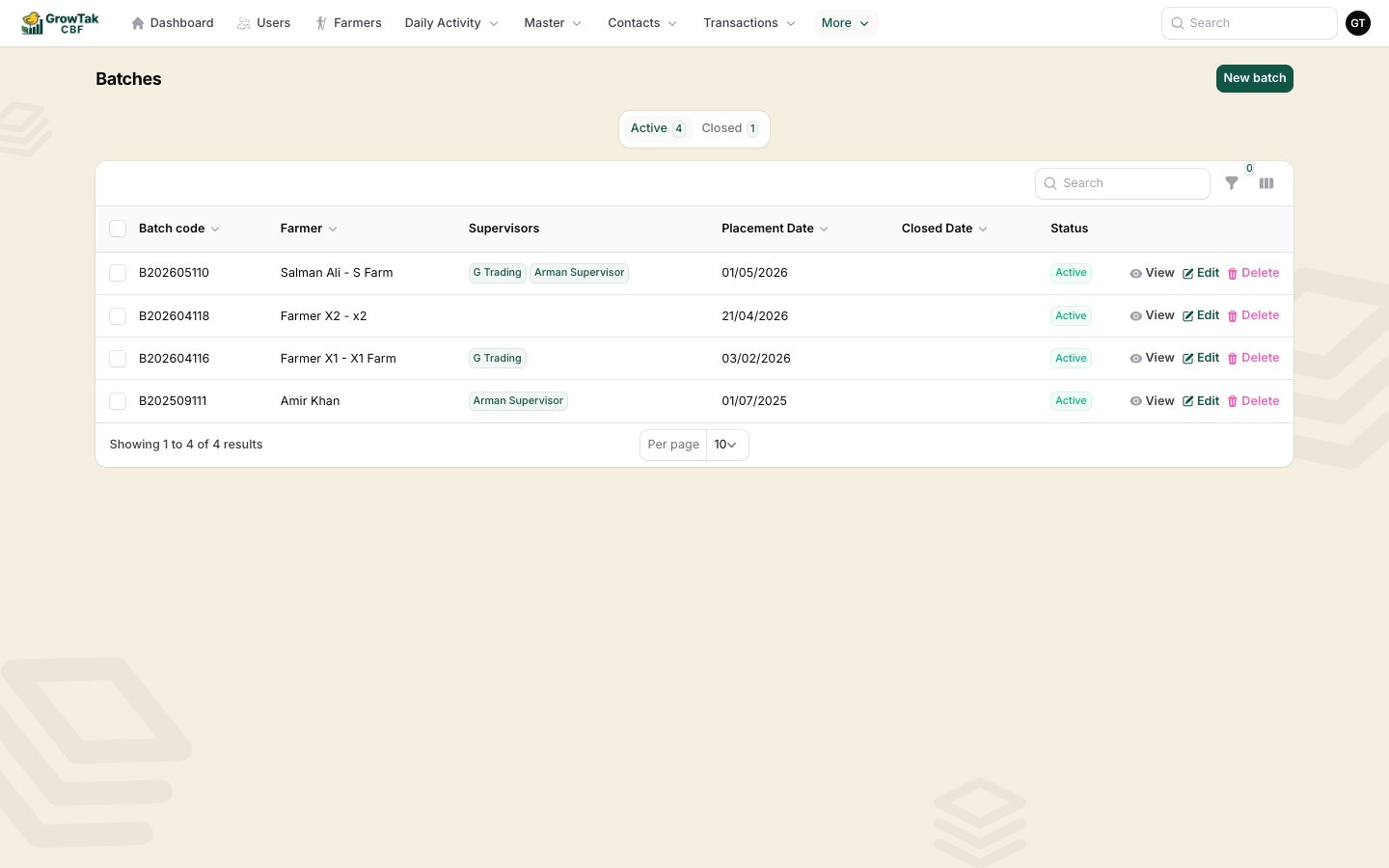Go to Dashboard in the navbar

point(173,23)
